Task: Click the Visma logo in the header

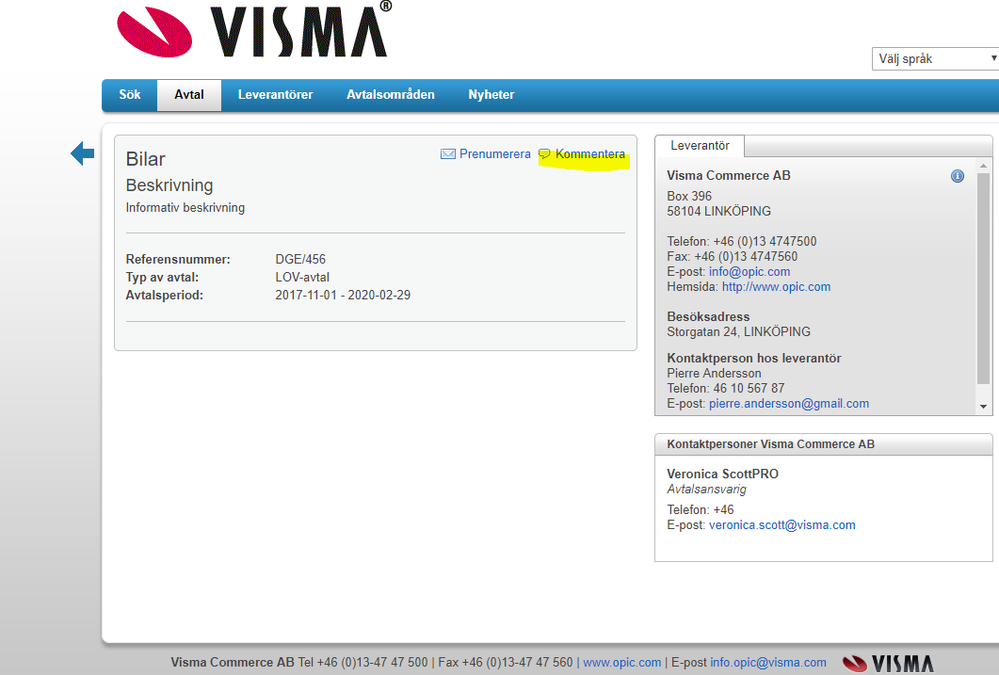Action: [x=254, y=30]
